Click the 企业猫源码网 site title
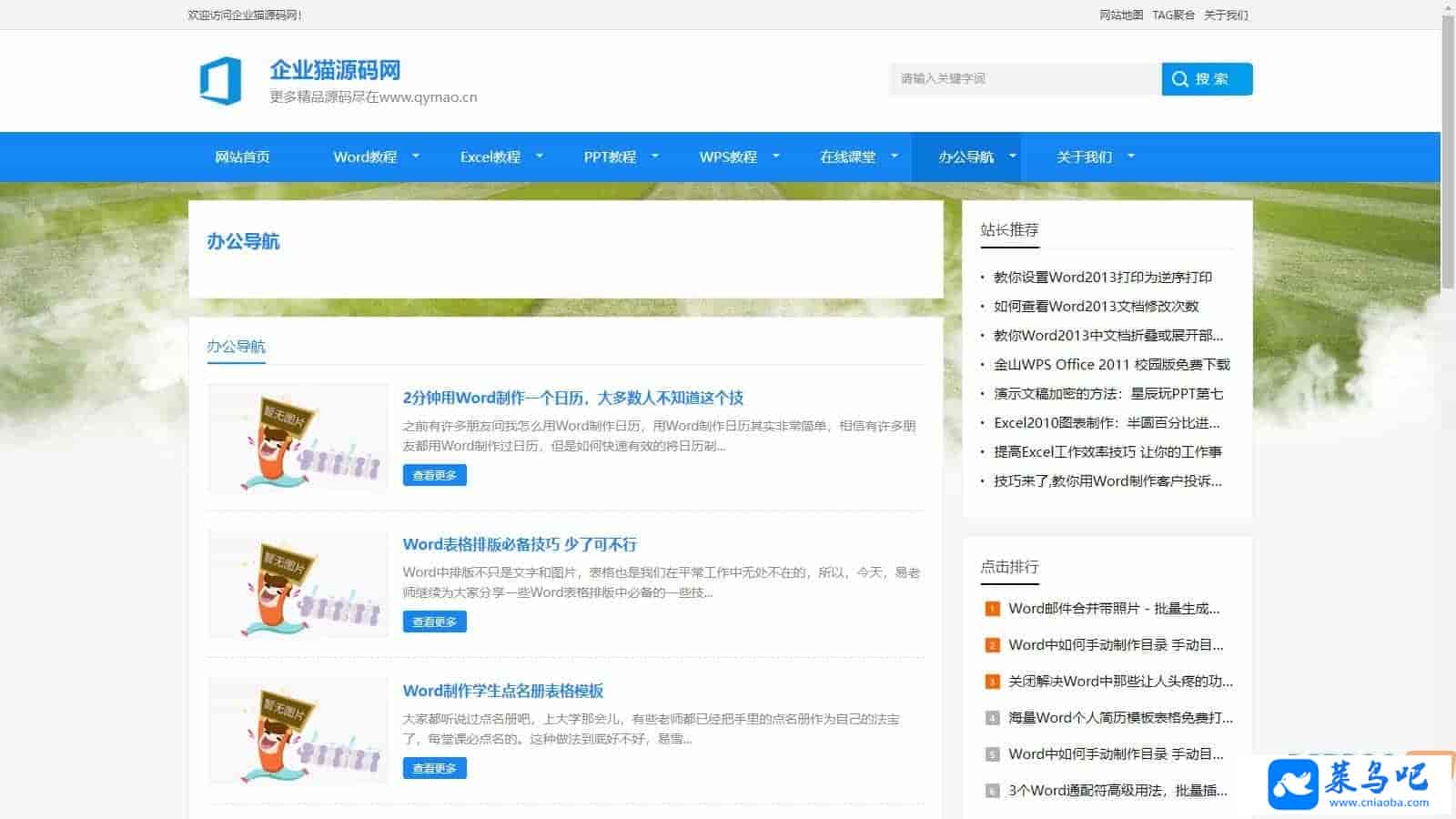Screen dimensions: 1456x819 click(x=335, y=70)
